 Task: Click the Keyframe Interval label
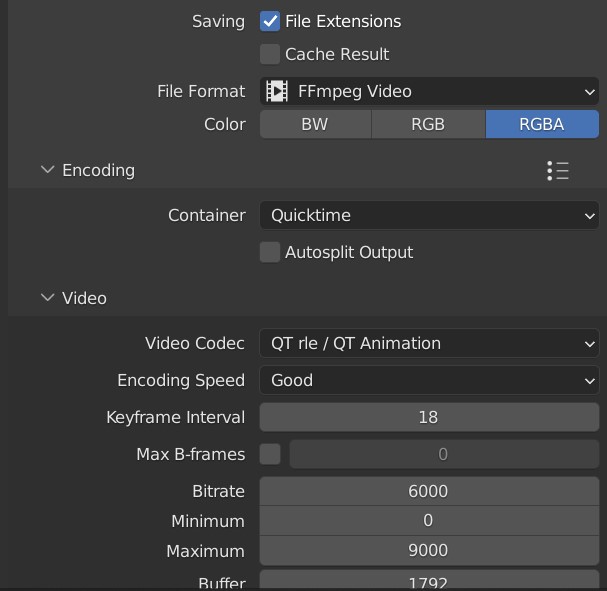[176, 417]
